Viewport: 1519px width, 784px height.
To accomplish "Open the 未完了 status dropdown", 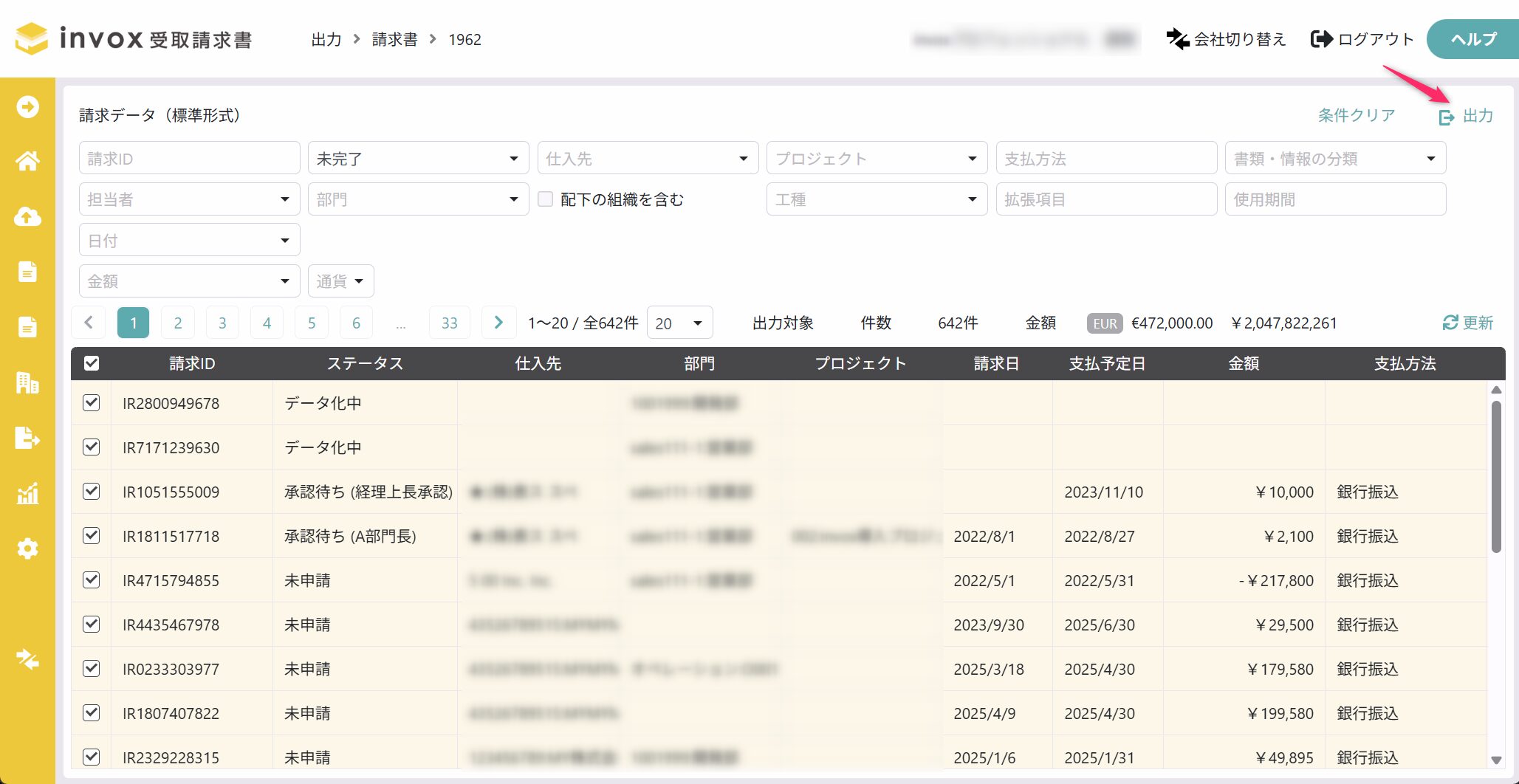I will pyautogui.click(x=418, y=159).
